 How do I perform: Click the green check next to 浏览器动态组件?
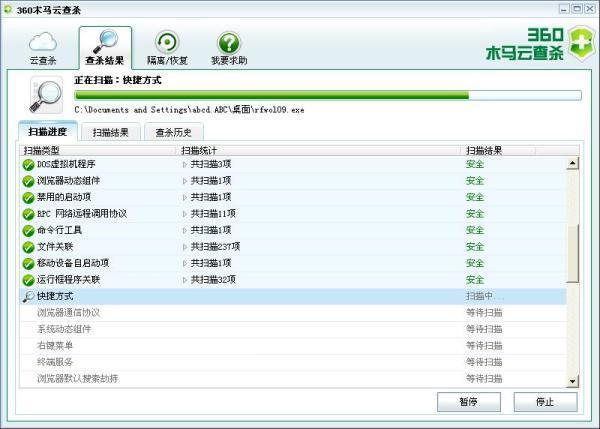tap(28, 181)
